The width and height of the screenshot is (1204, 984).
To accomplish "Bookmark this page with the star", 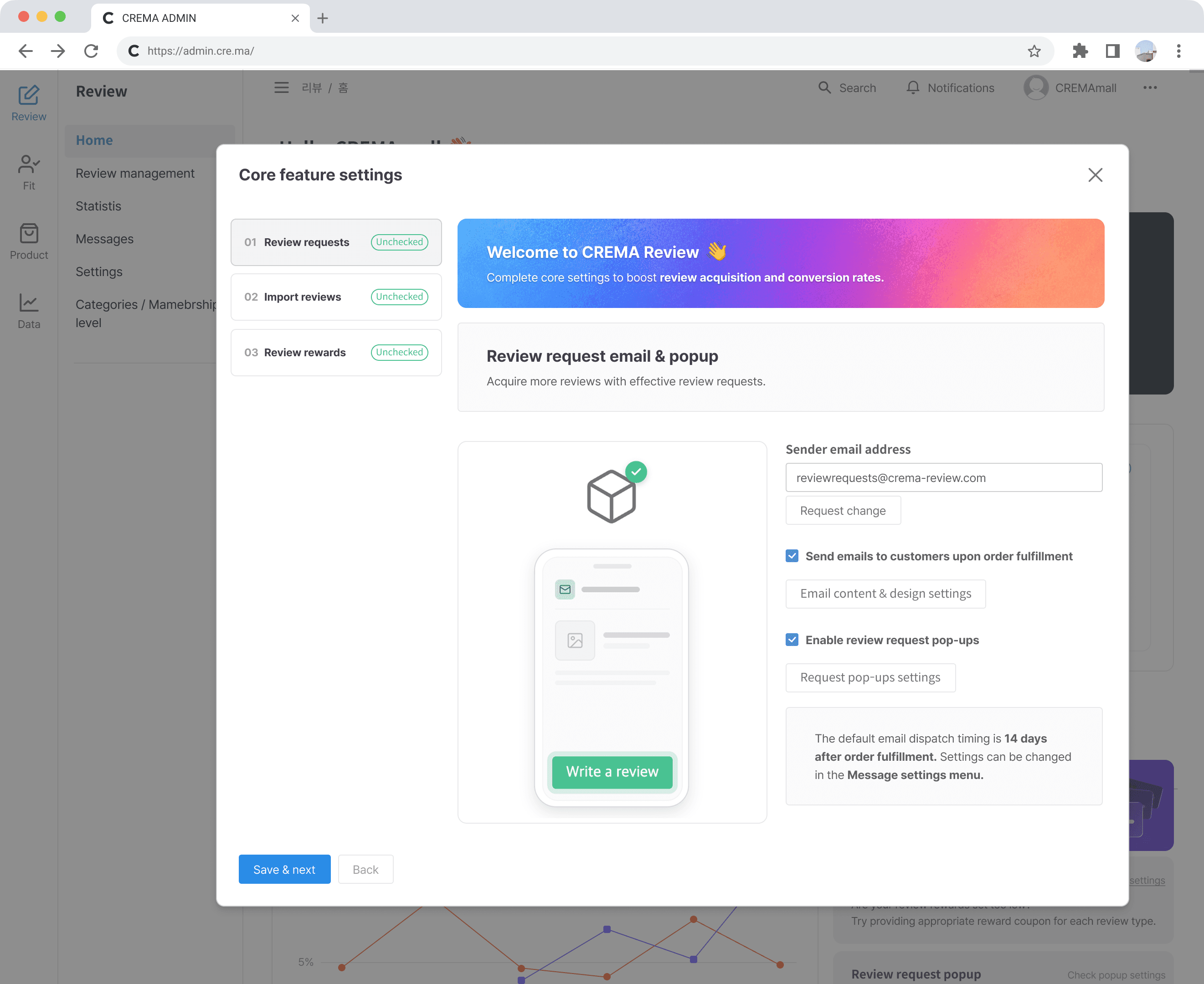I will coord(1034,51).
